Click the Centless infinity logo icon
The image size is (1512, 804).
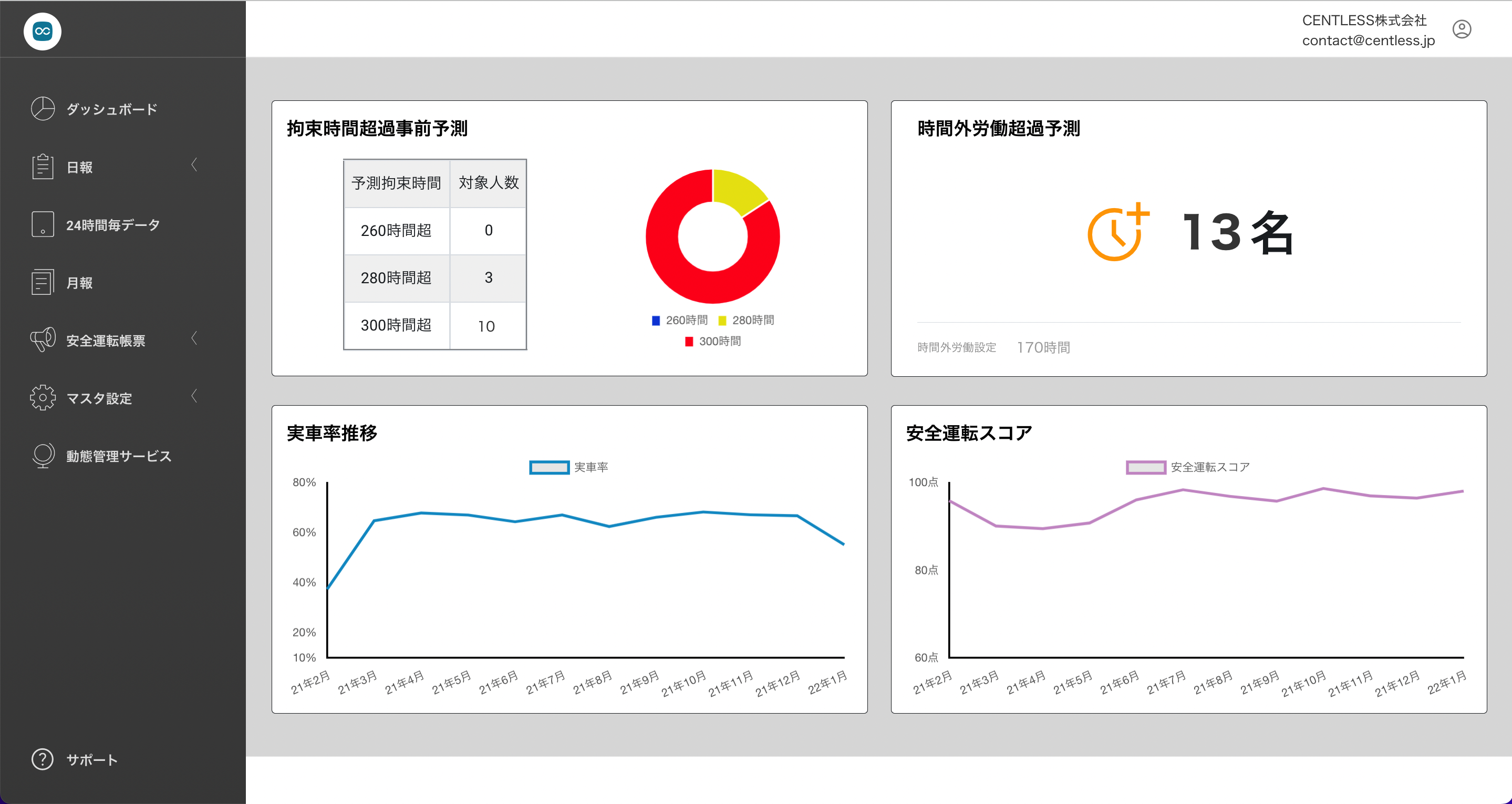42,31
